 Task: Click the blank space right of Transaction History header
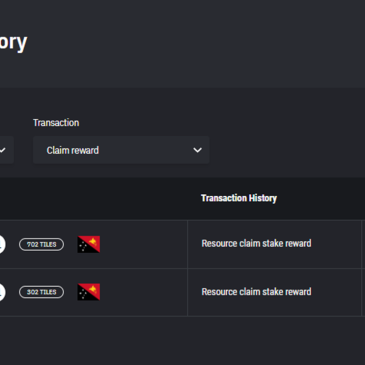(x=322, y=198)
